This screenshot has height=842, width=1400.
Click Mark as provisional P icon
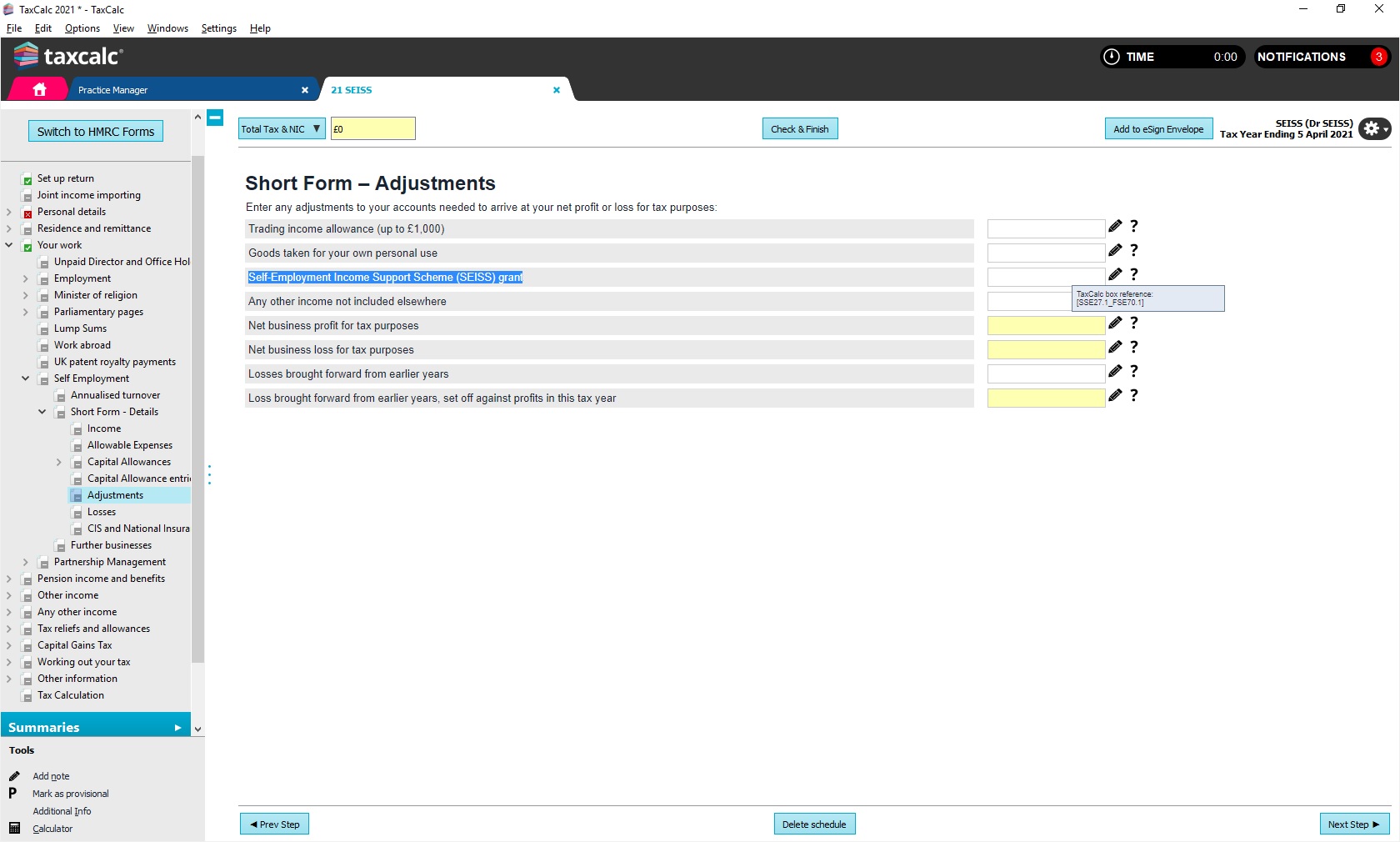point(12,793)
